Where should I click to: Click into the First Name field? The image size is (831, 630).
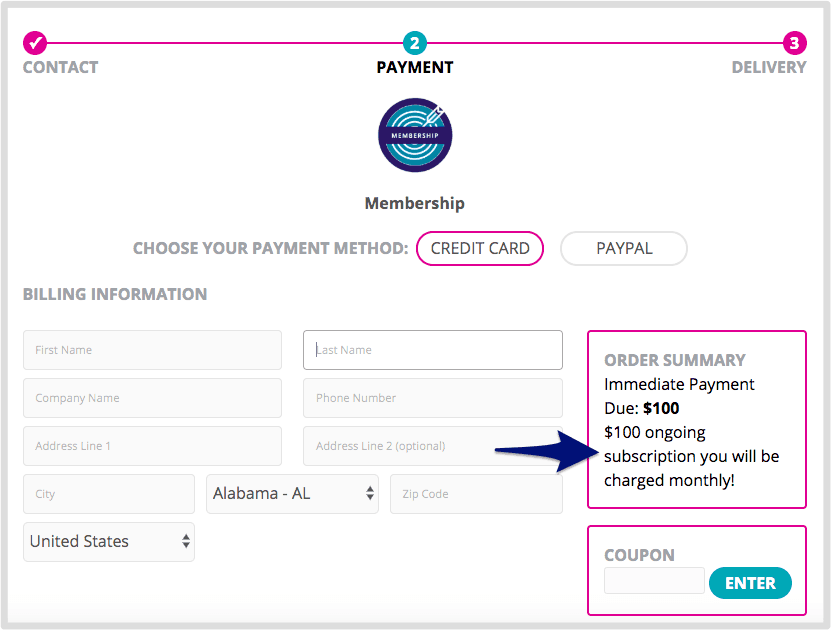click(x=152, y=350)
